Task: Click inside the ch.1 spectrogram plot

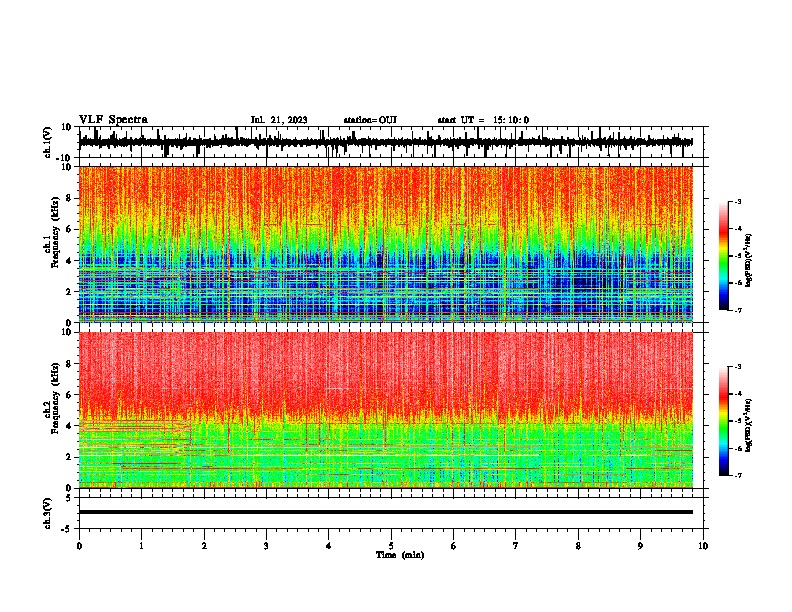Action: point(386,244)
